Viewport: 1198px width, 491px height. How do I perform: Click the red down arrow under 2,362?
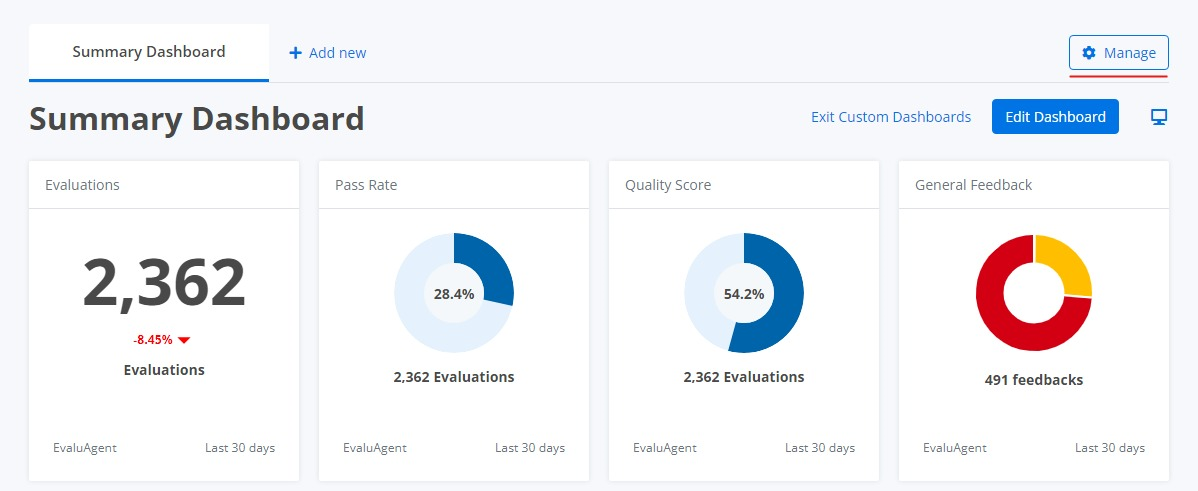tap(183, 341)
